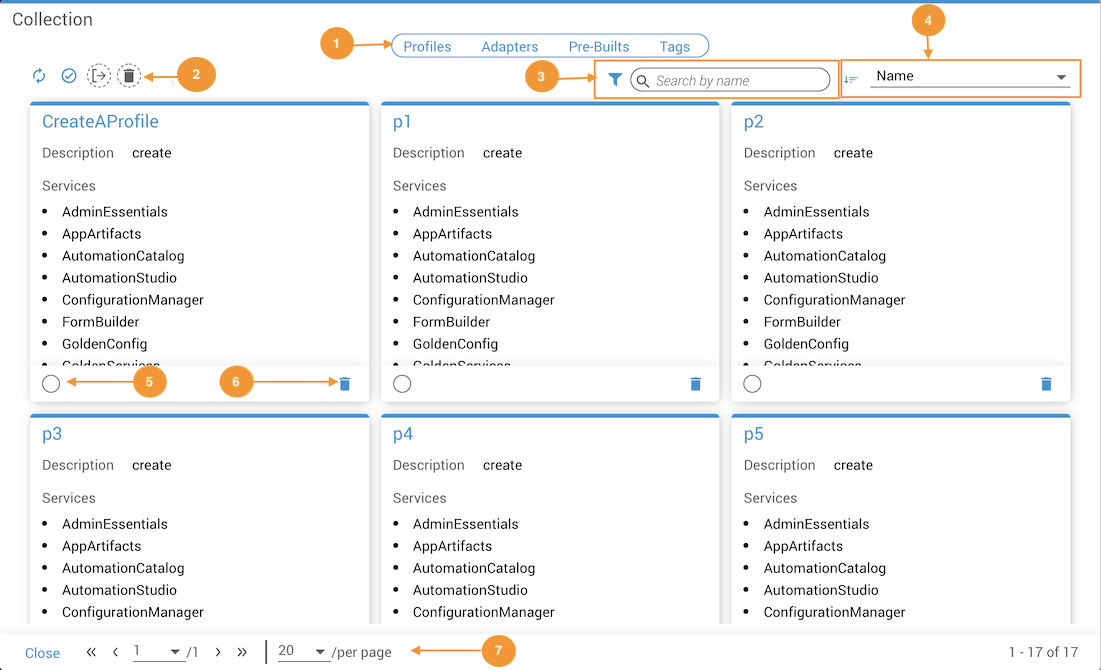
Task: Click the Search by name field
Action: tap(738, 81)
